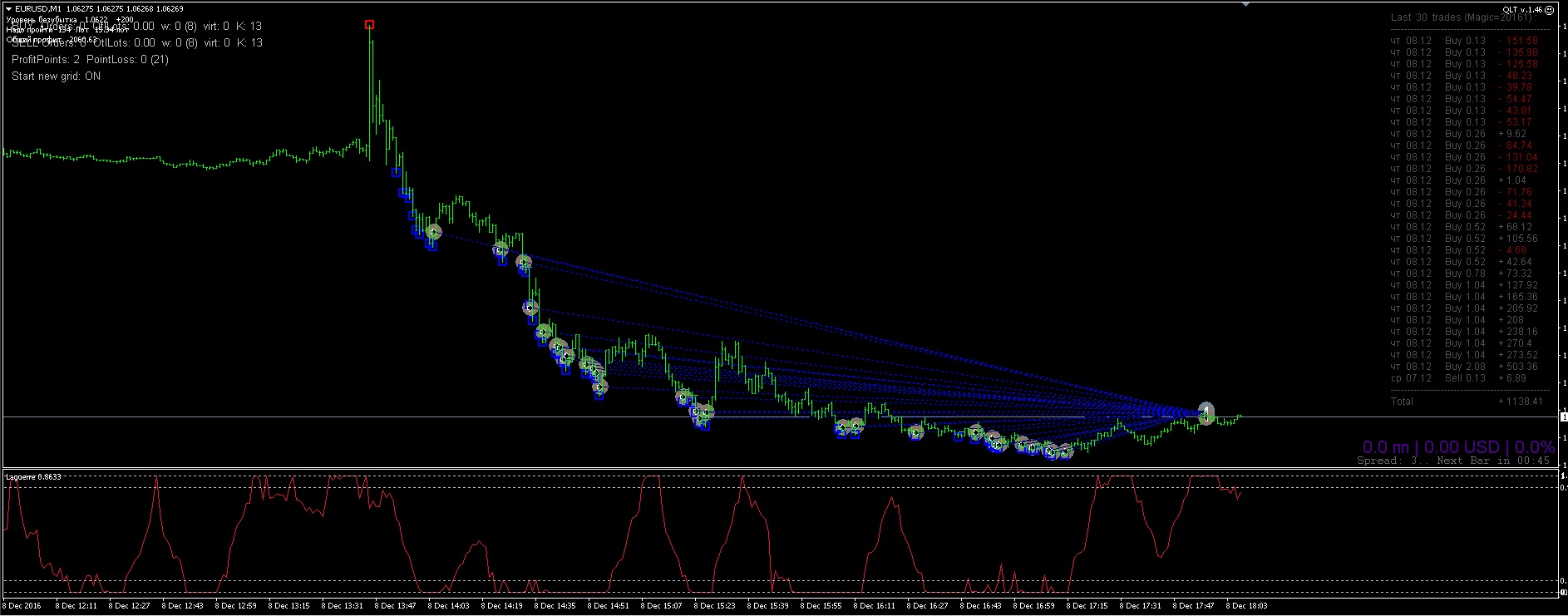Click the '8 Dec 12:11' time axis label

pyautogui.click(x=77, y=606)
